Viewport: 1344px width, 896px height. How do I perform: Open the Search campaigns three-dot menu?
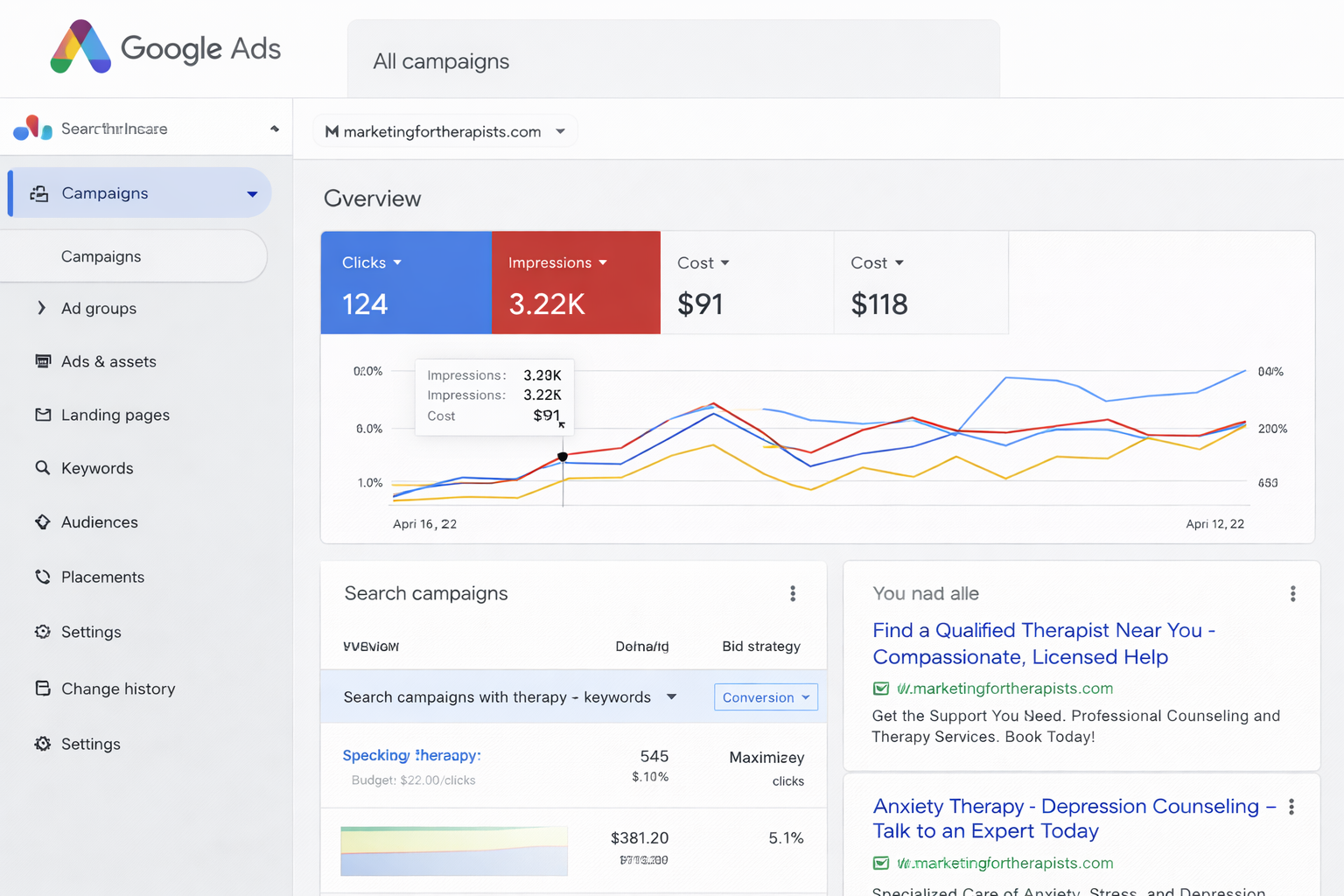click(x=793, y=593)
